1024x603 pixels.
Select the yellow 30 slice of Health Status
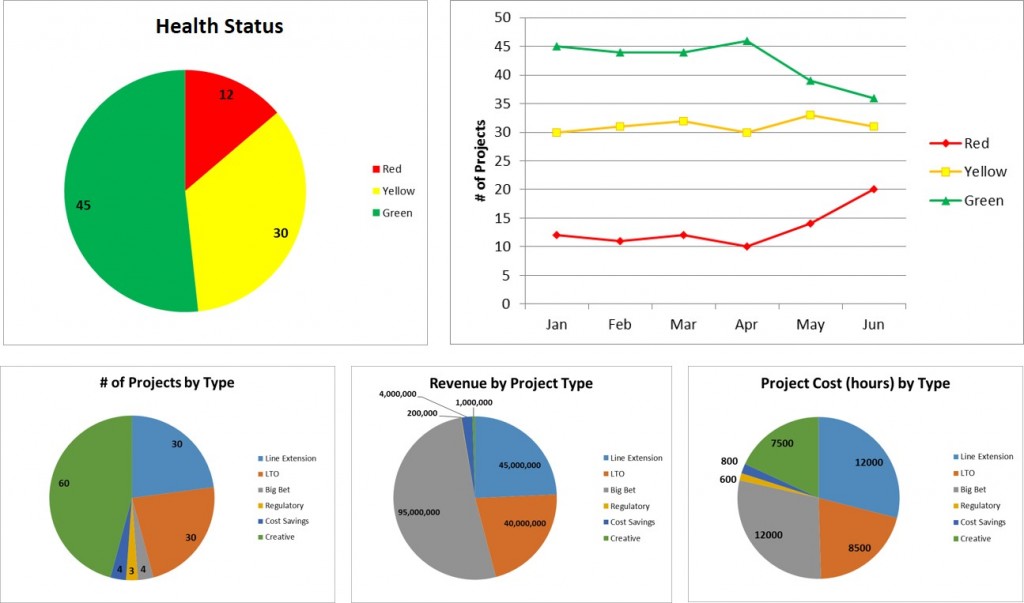pos(255,222)
